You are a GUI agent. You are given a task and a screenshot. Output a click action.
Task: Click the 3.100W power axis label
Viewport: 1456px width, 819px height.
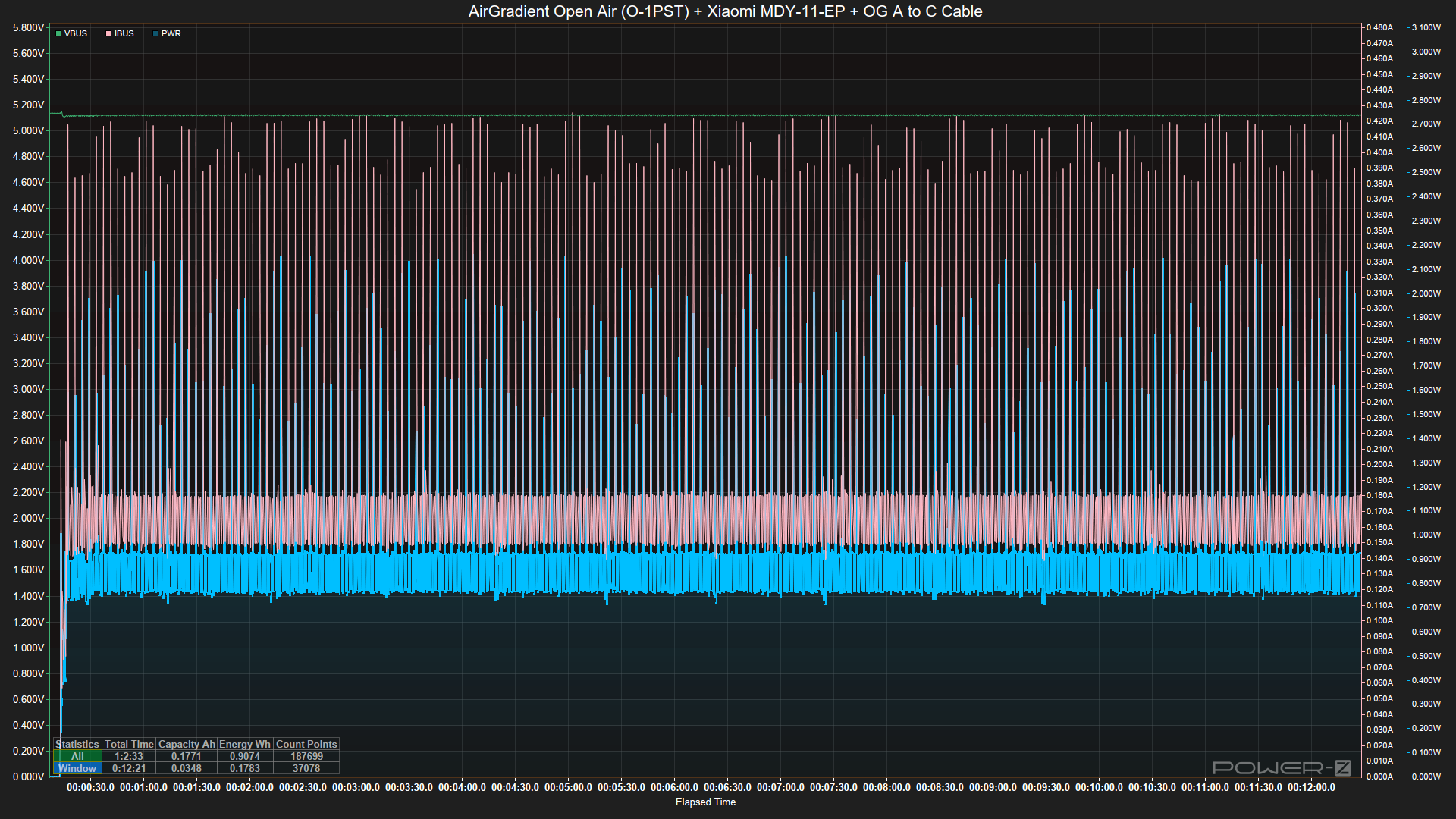tap(1426, 27)
